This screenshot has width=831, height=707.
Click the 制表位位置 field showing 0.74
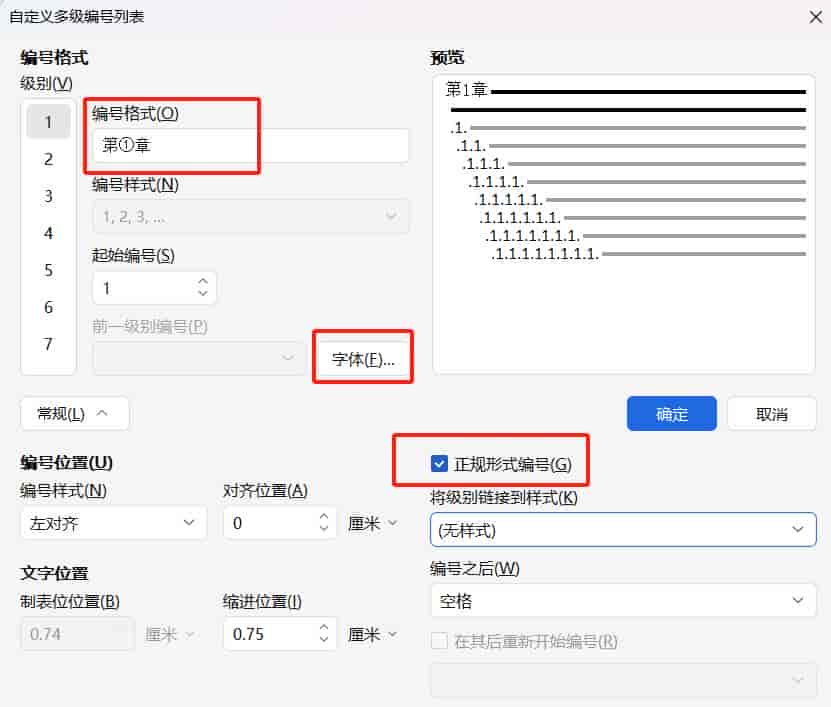[77, 634]
